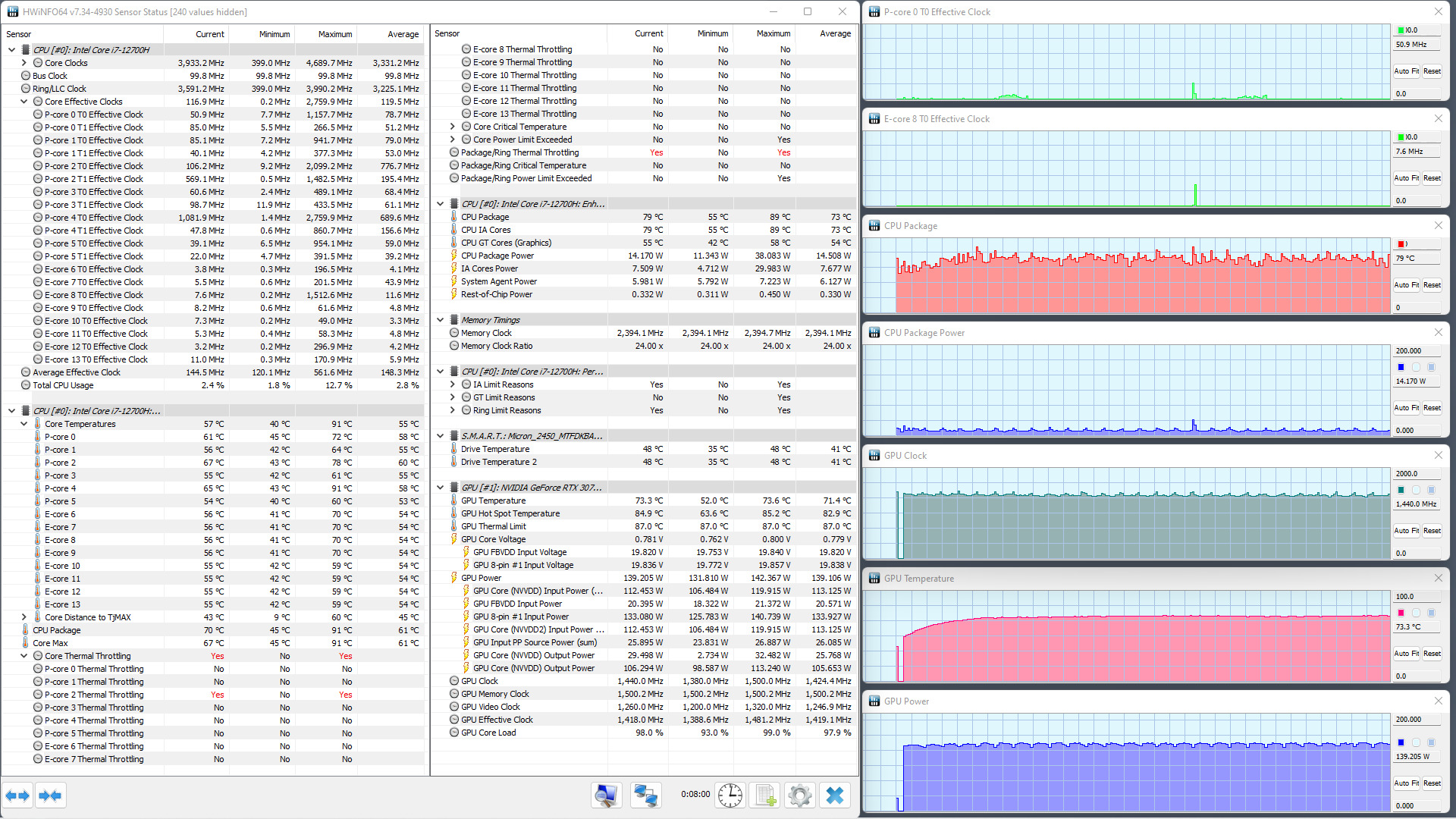Click Reset in the GPU Power graph
1456x819 pixels.
(1432, 783)
